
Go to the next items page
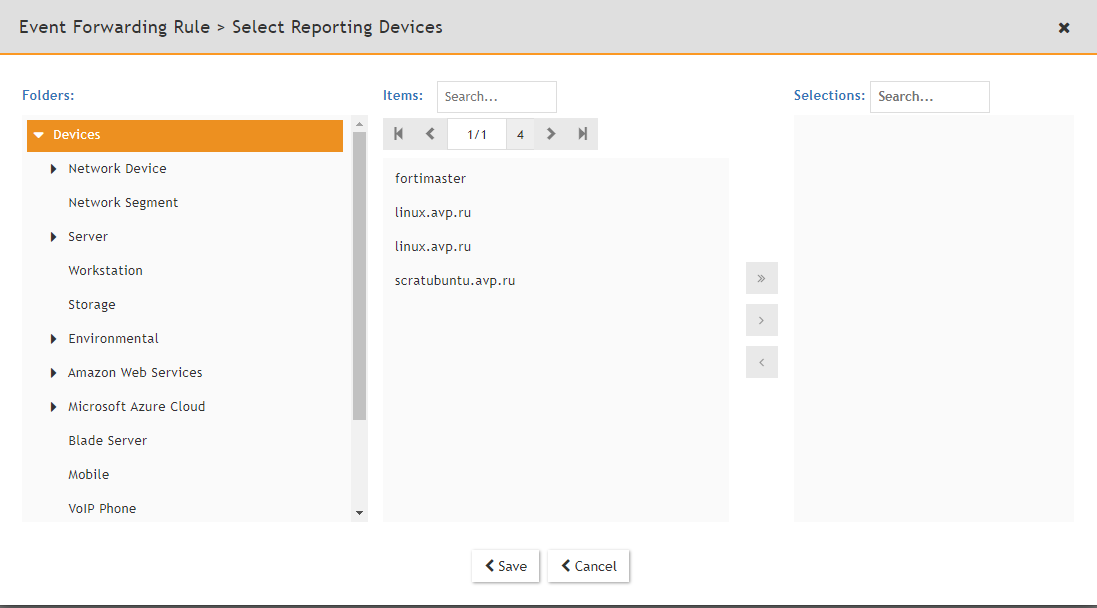tap(551, 133)
